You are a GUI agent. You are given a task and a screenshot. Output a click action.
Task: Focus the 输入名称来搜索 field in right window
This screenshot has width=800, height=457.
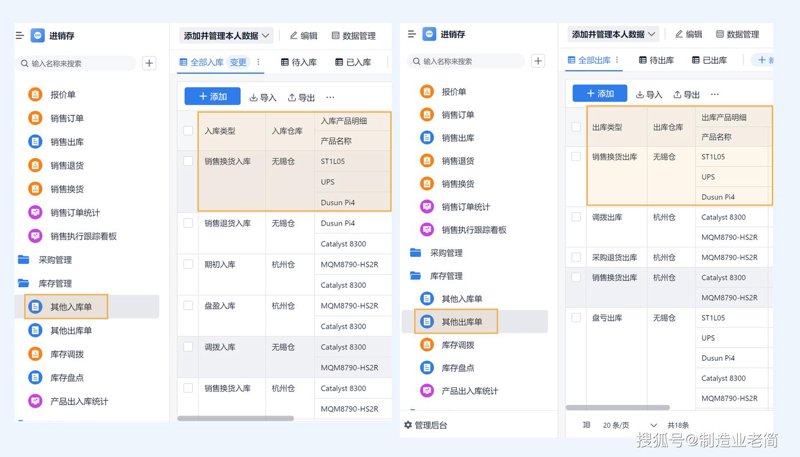pyautogui.click(x=466, y=61)
